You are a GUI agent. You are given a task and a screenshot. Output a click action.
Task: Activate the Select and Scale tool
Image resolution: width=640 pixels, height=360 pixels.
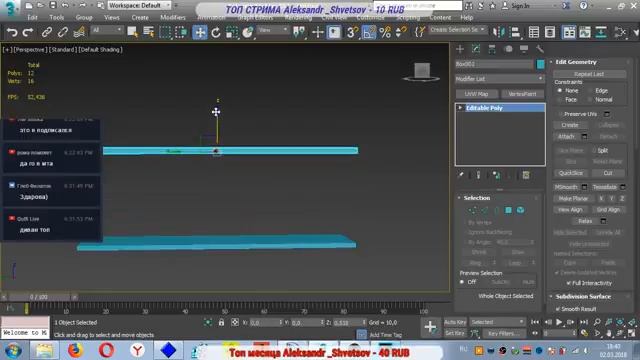(232, 32)
